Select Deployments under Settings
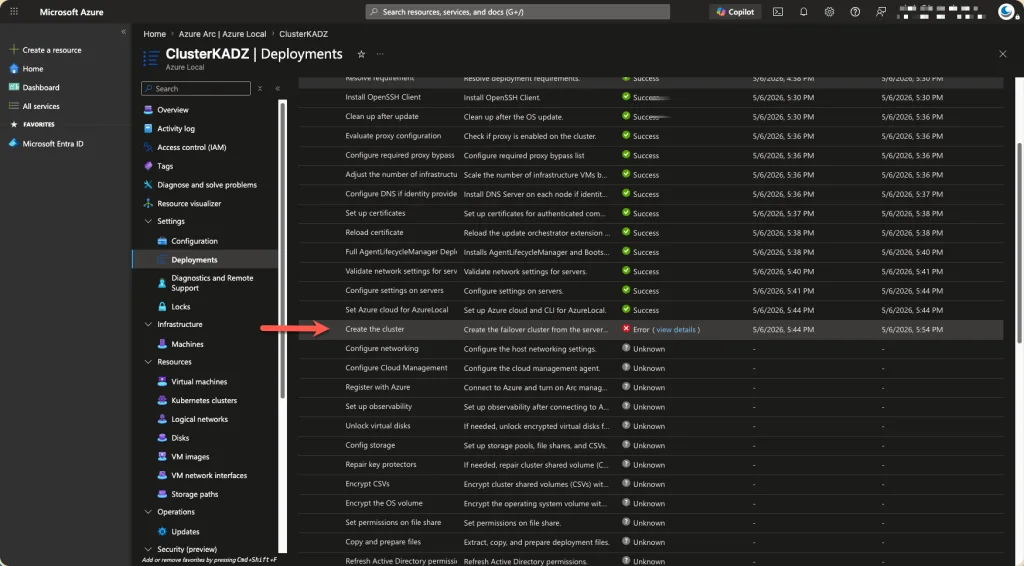This screenshot has width=1024, height=566. pyautogui.click(x=194, y=260)
